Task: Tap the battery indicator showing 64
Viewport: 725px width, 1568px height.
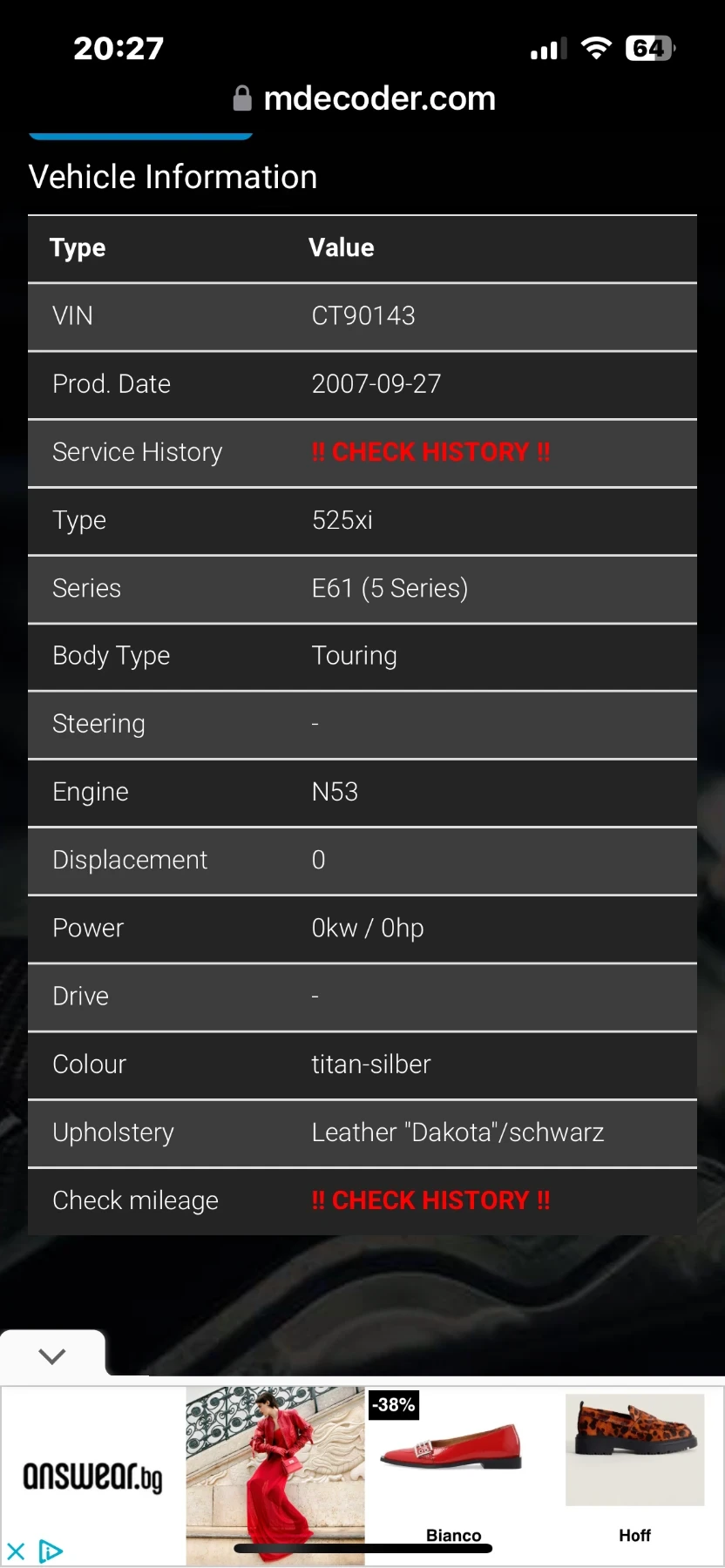Action: pyautogui.click(x=650, y=48)
